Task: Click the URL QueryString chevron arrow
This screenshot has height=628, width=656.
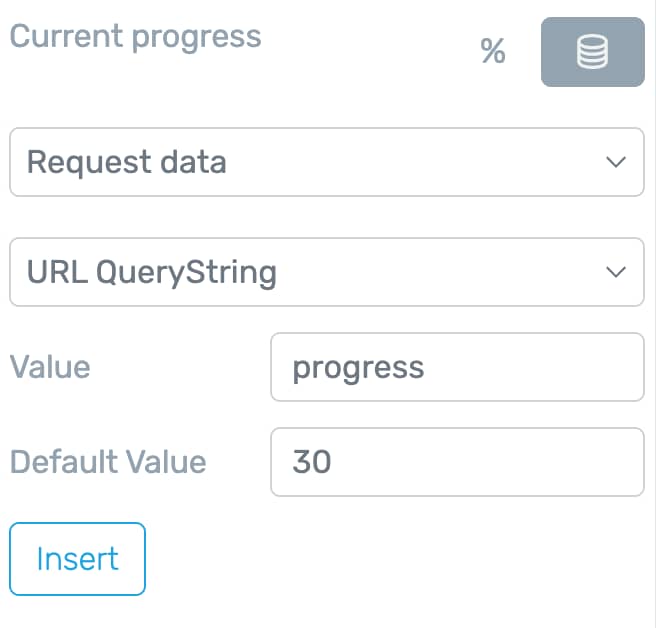Action: (x=616, y=272)
